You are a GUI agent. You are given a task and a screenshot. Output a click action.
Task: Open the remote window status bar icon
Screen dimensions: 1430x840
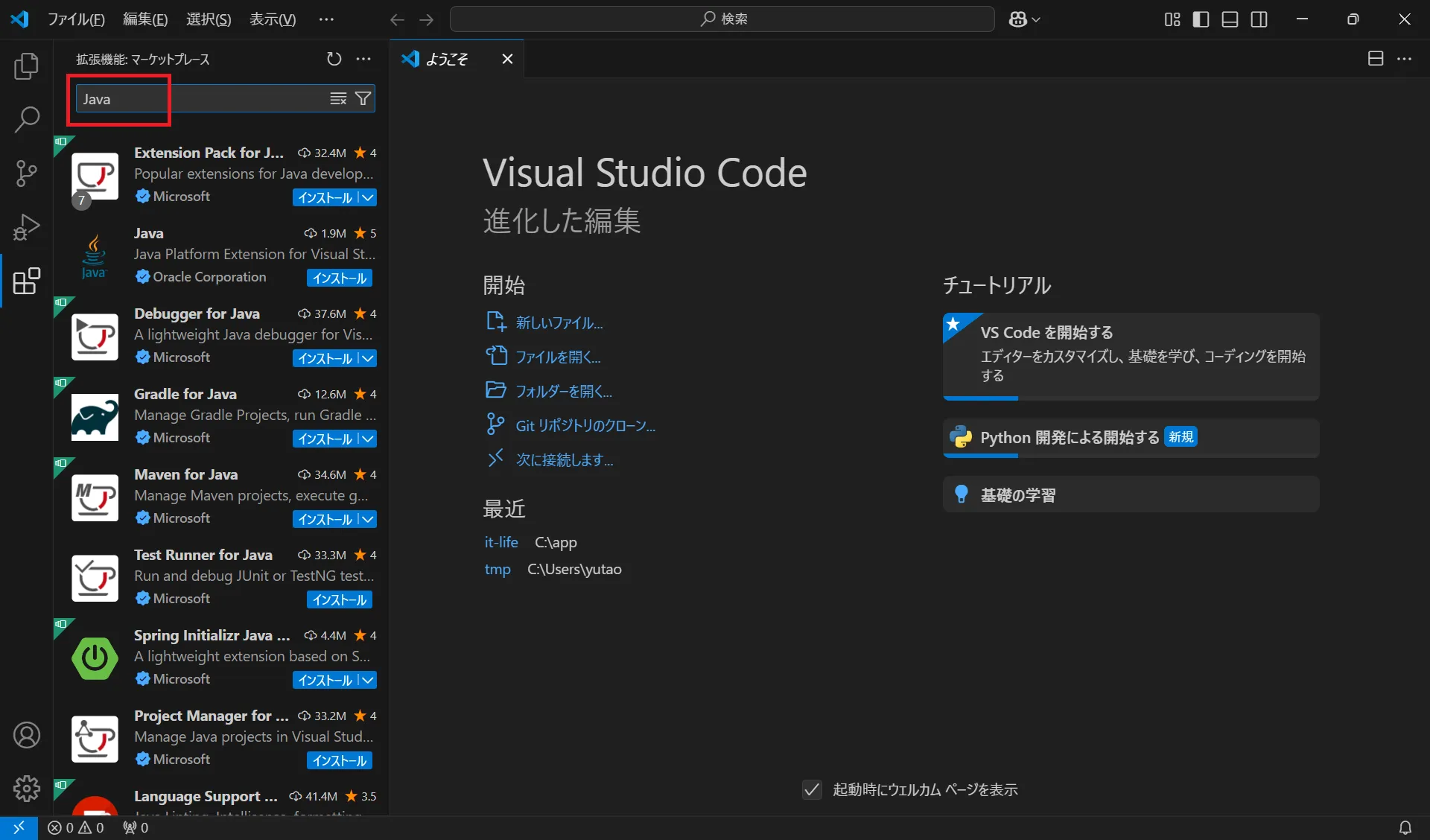tap(19, 827)
